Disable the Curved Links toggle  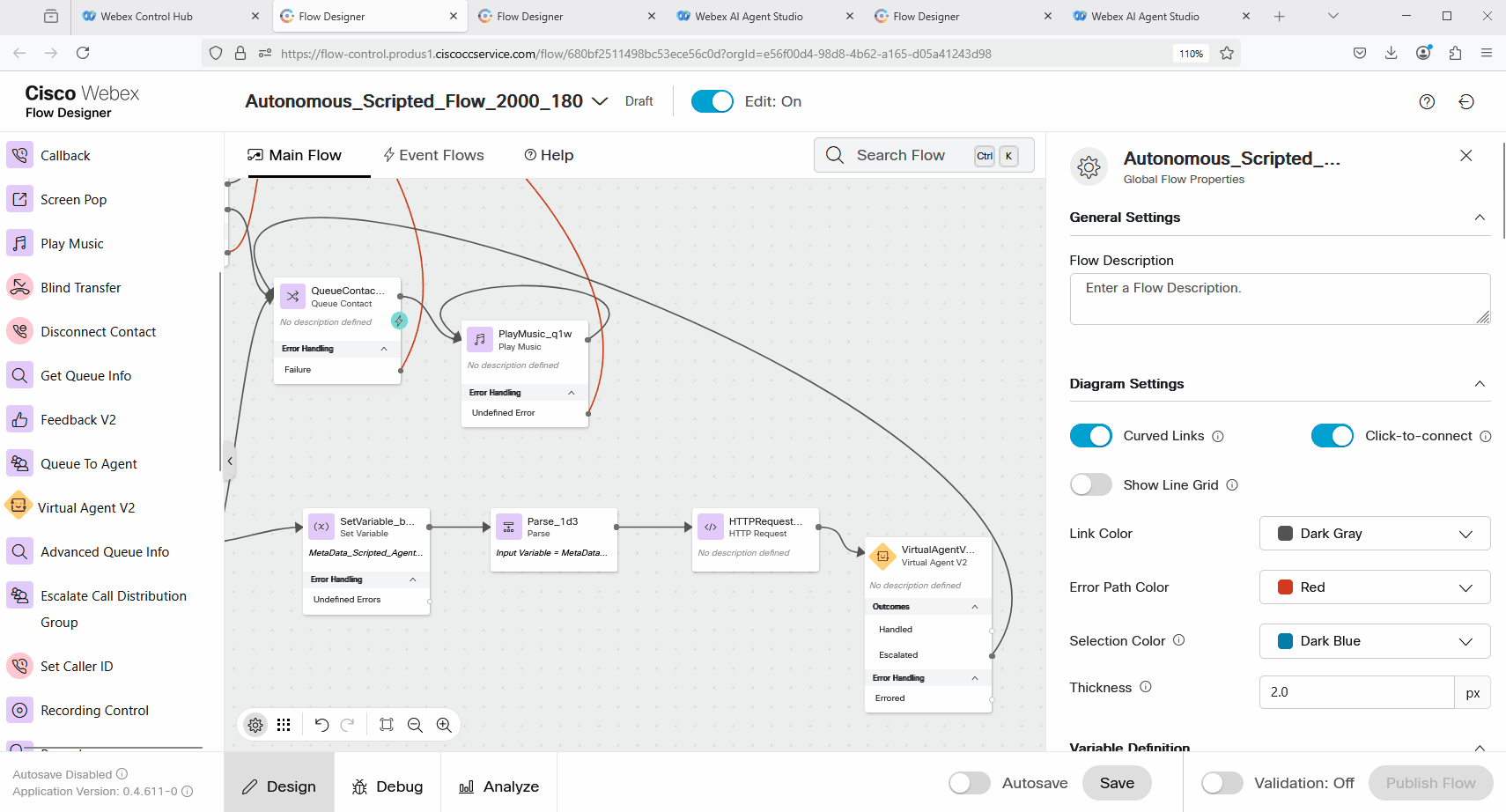[1090, 436]
